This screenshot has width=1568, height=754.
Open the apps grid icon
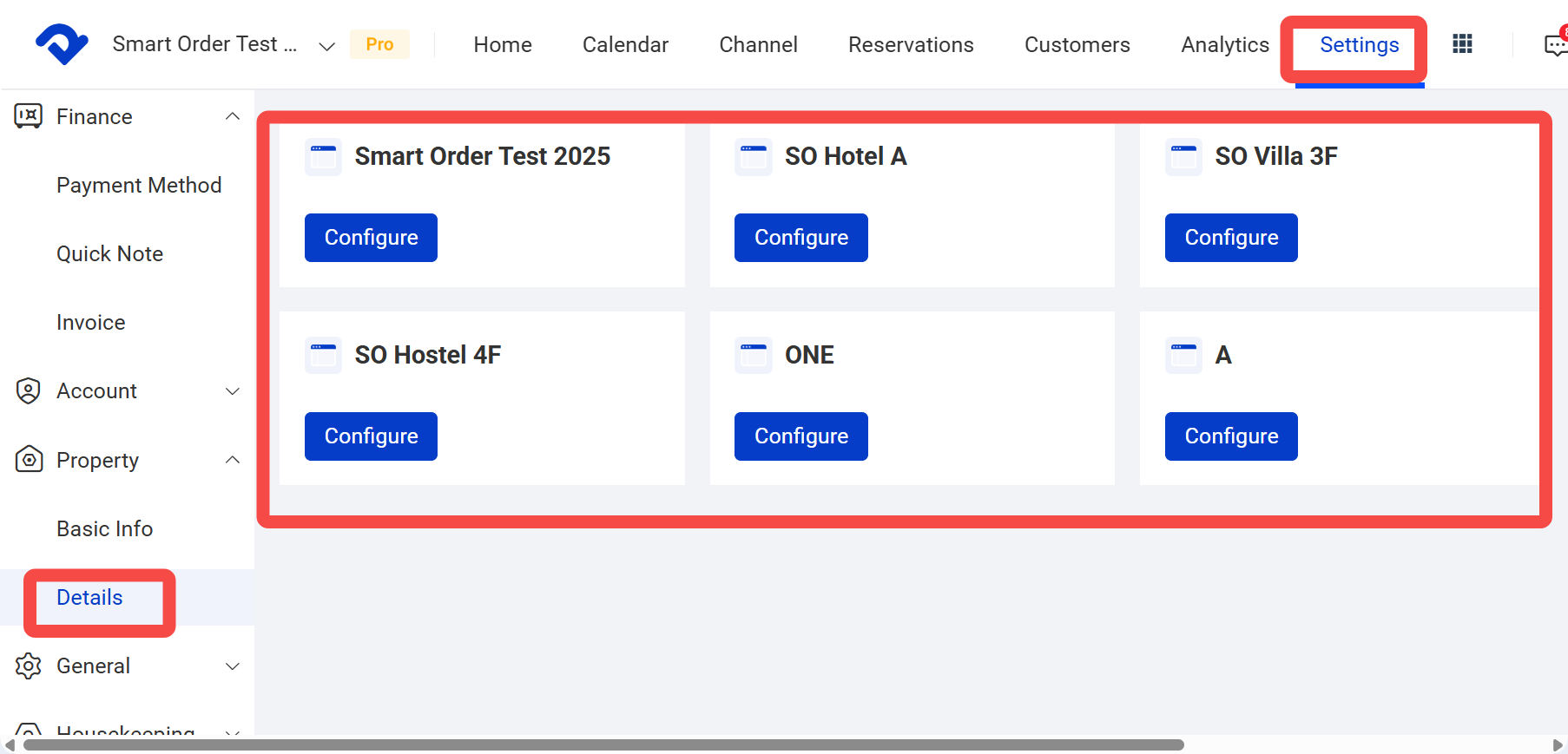point(1462,43)
